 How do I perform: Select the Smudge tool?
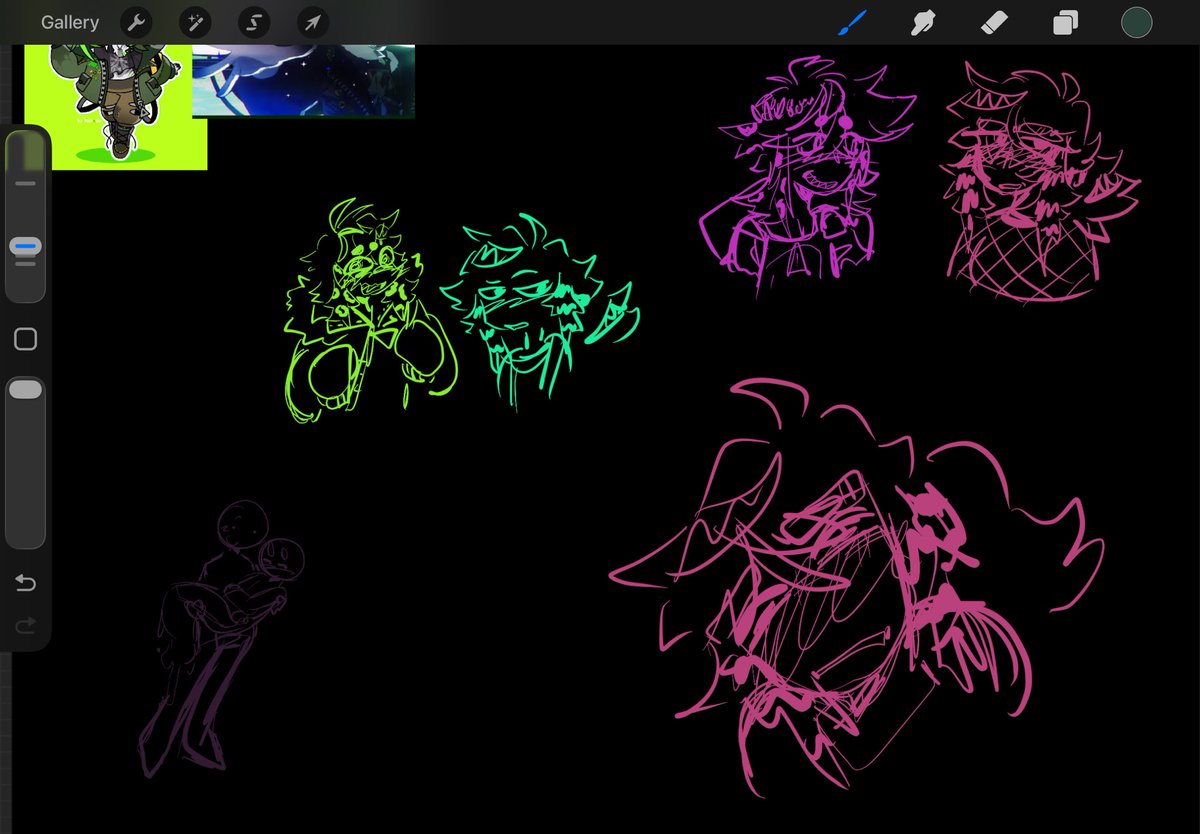tap(923, 22)
